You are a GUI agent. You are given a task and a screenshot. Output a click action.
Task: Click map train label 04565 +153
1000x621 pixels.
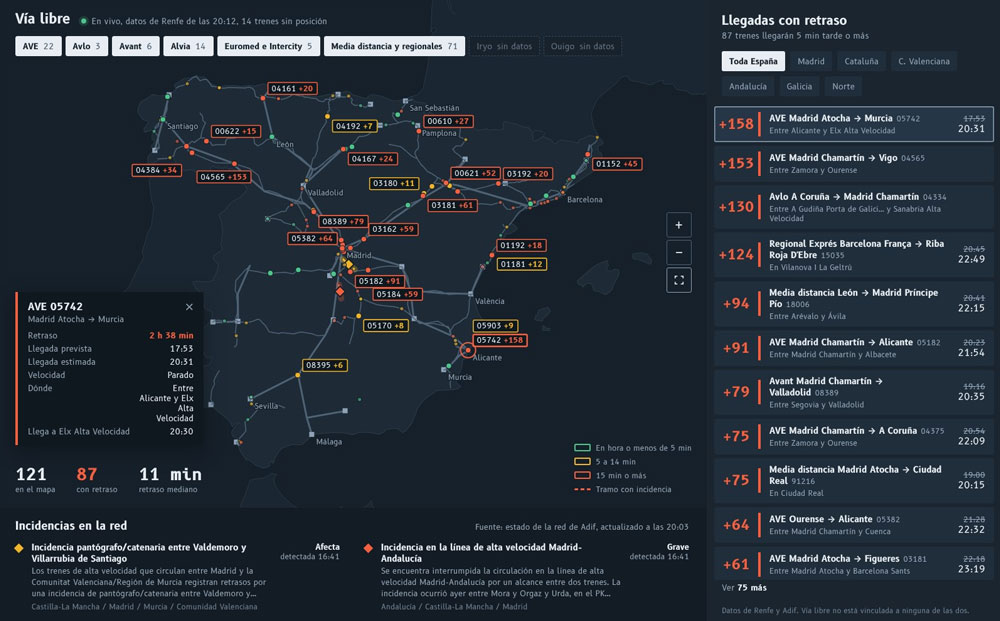[223, 177]
